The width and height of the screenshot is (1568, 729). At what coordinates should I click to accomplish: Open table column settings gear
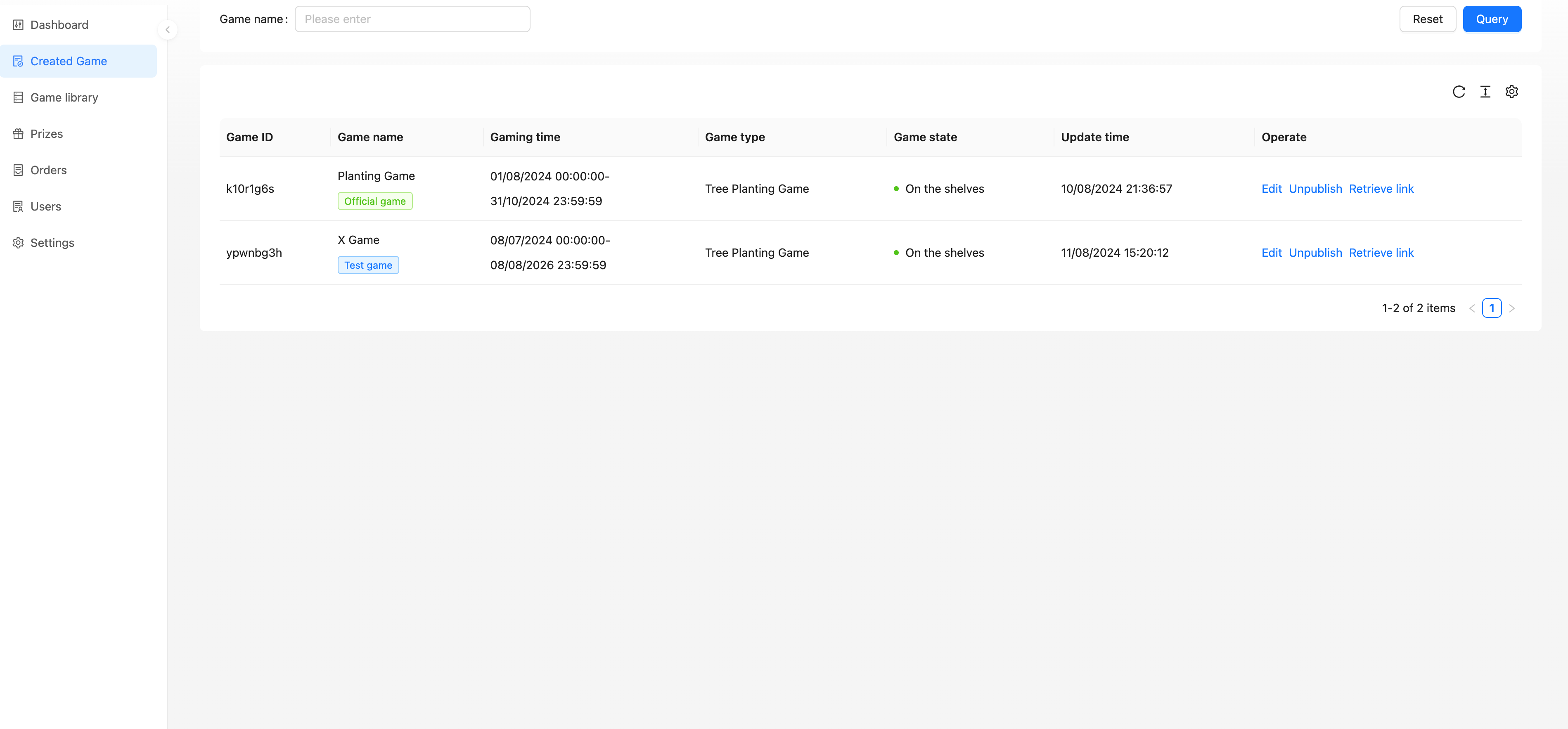click(1511, 92)
